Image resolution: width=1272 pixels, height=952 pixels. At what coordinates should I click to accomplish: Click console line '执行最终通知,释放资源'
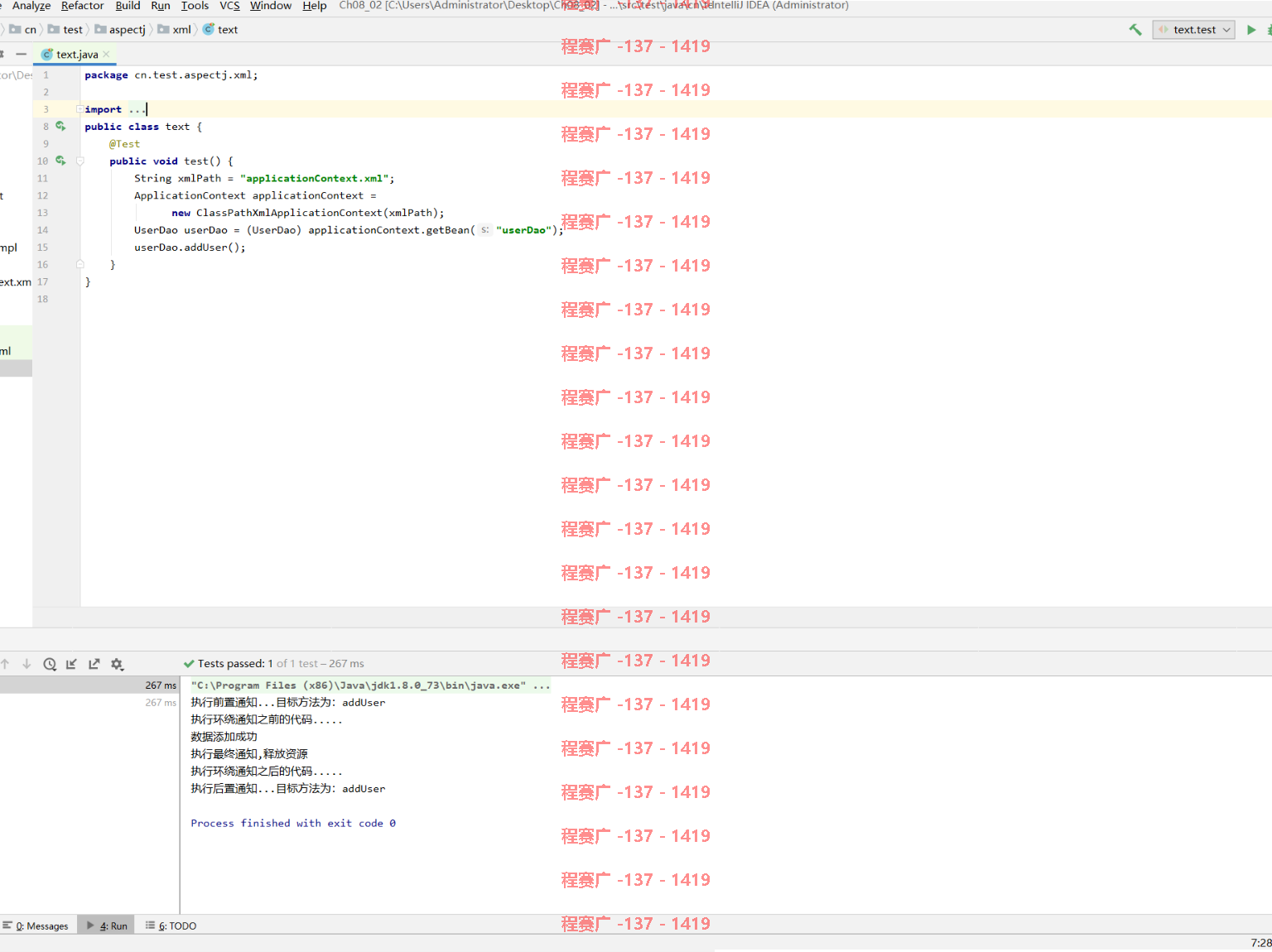(x=249, y=754)
